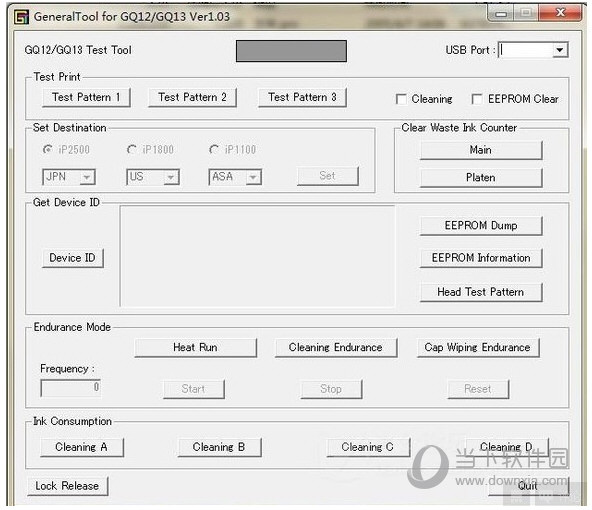
Task: Click the Set destination button
Action: [328, 176]
